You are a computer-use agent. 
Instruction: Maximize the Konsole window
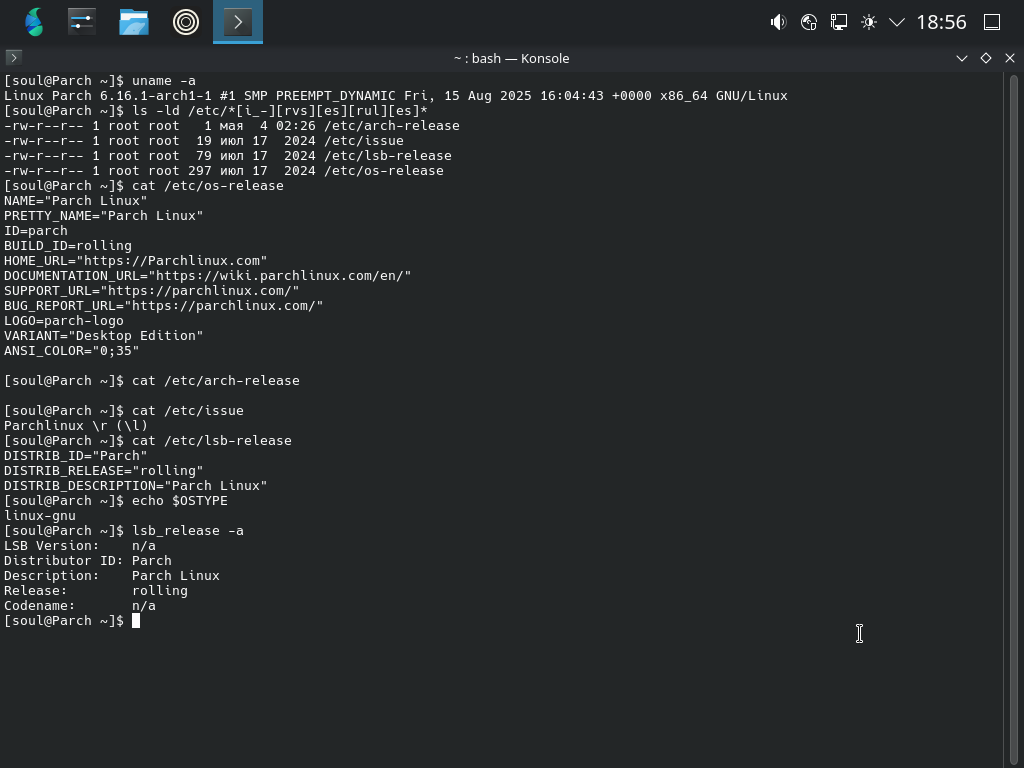986,58
